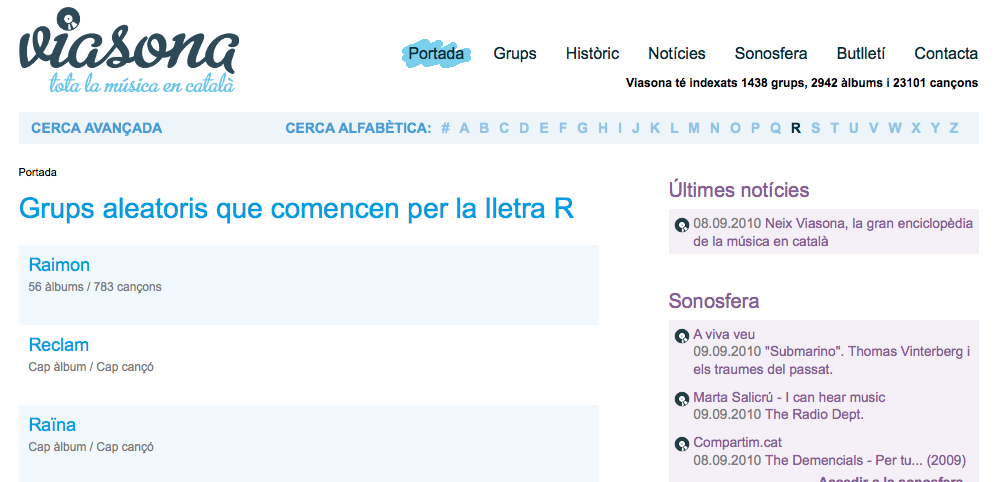Open the Portada menu item
The height and width of the screenshot is (482, 1006).
[x=436, y=53]
